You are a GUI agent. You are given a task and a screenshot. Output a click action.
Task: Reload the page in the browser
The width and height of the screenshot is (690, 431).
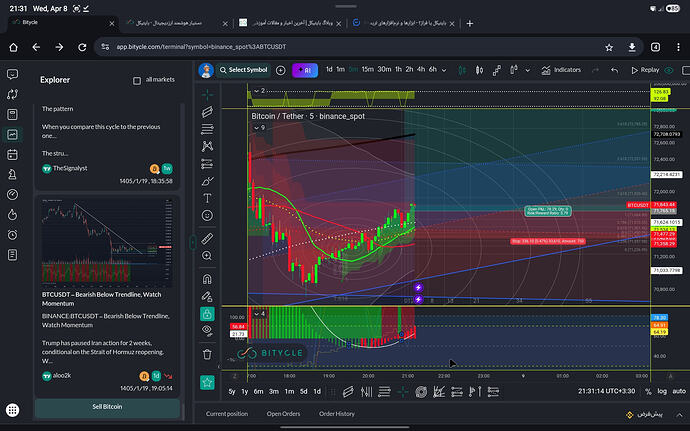82,47
